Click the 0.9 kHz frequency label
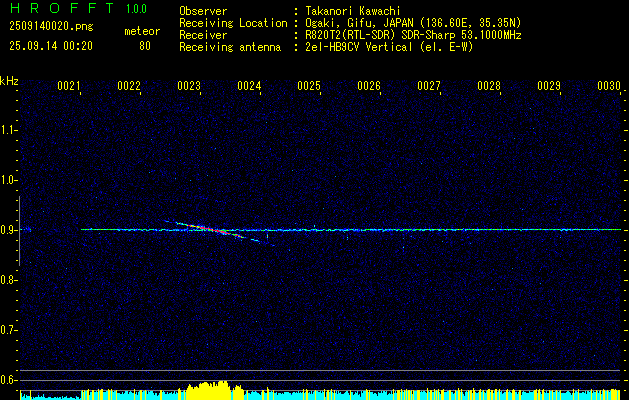 7,230
